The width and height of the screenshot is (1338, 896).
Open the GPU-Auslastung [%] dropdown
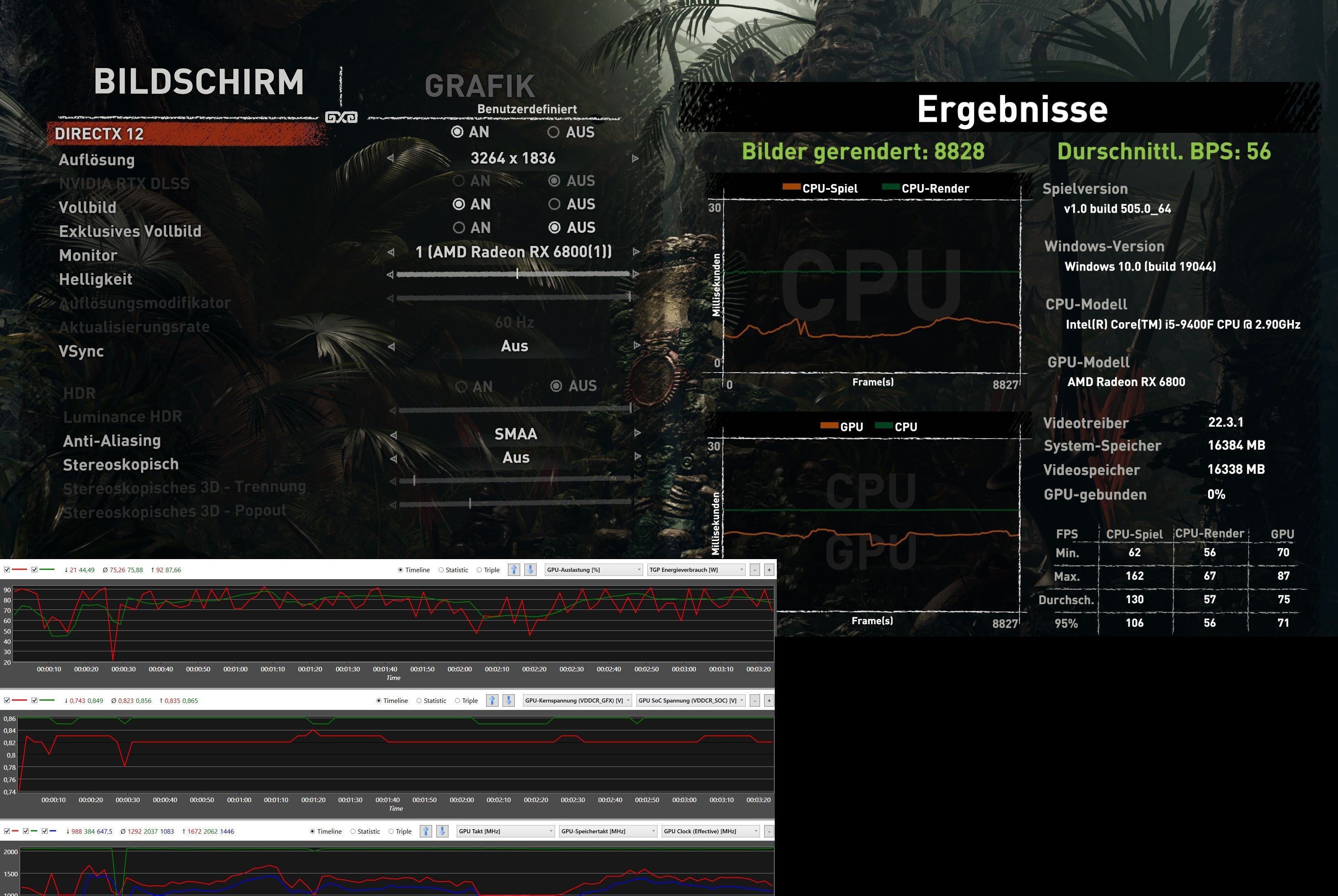[593, 570]
